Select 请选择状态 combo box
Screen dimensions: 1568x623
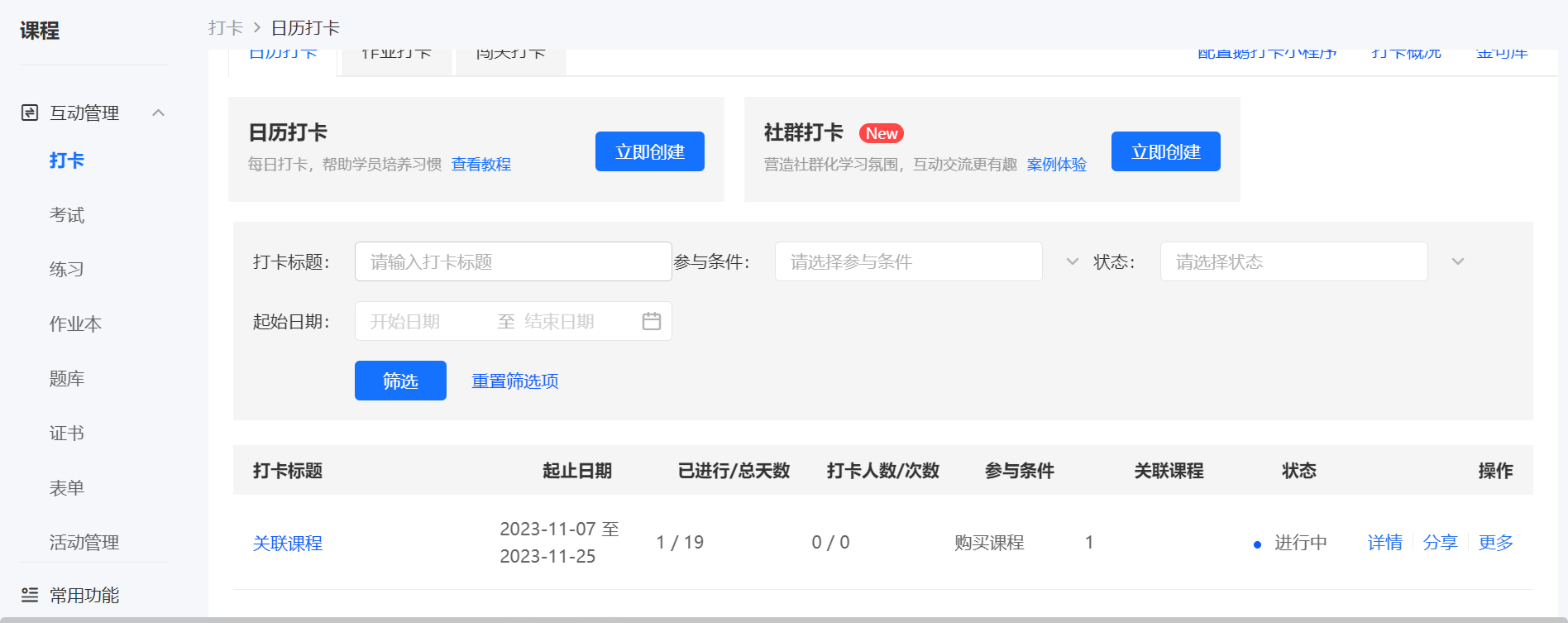(x=1293, y=261)
